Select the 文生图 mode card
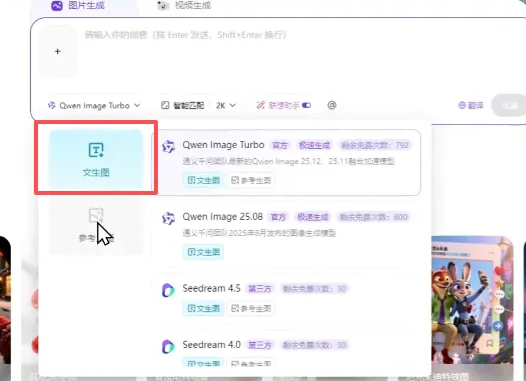This screenshot has height=381, width=526. click(96, 159)
